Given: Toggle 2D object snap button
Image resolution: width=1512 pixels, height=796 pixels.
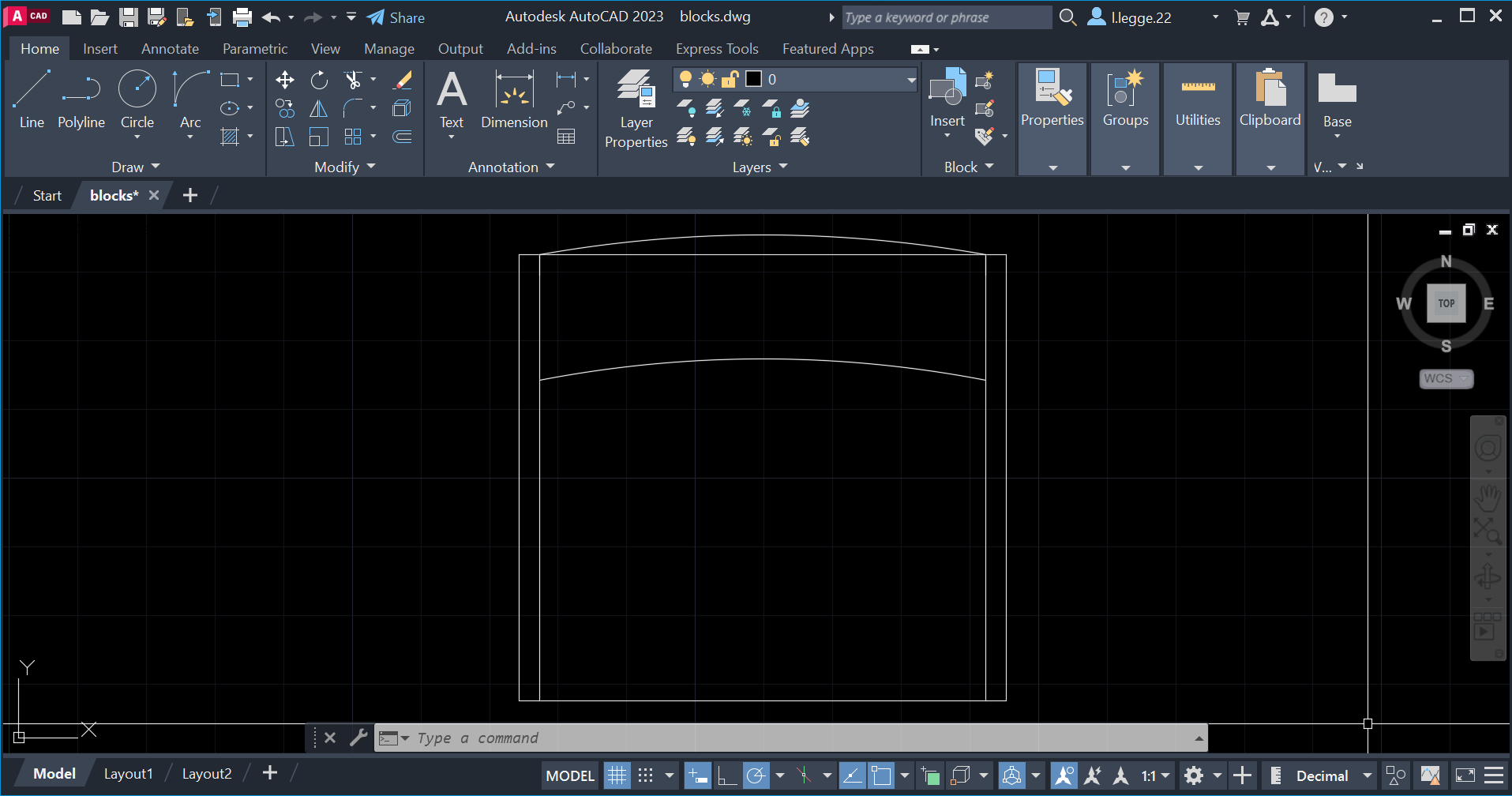Looking at the screenshot, I should point(880,775).
